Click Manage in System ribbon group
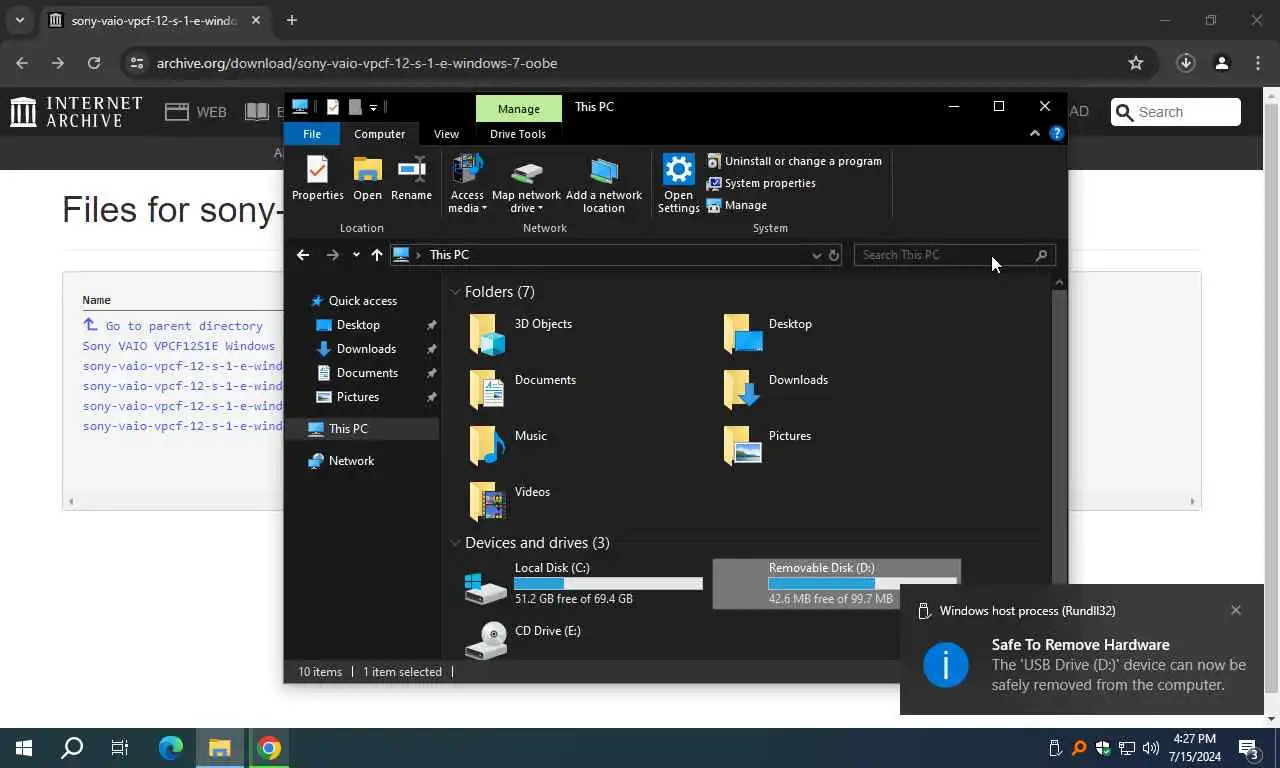Image resolution: width=1280 pixels, height=768 pixels. tap(737, 205)
